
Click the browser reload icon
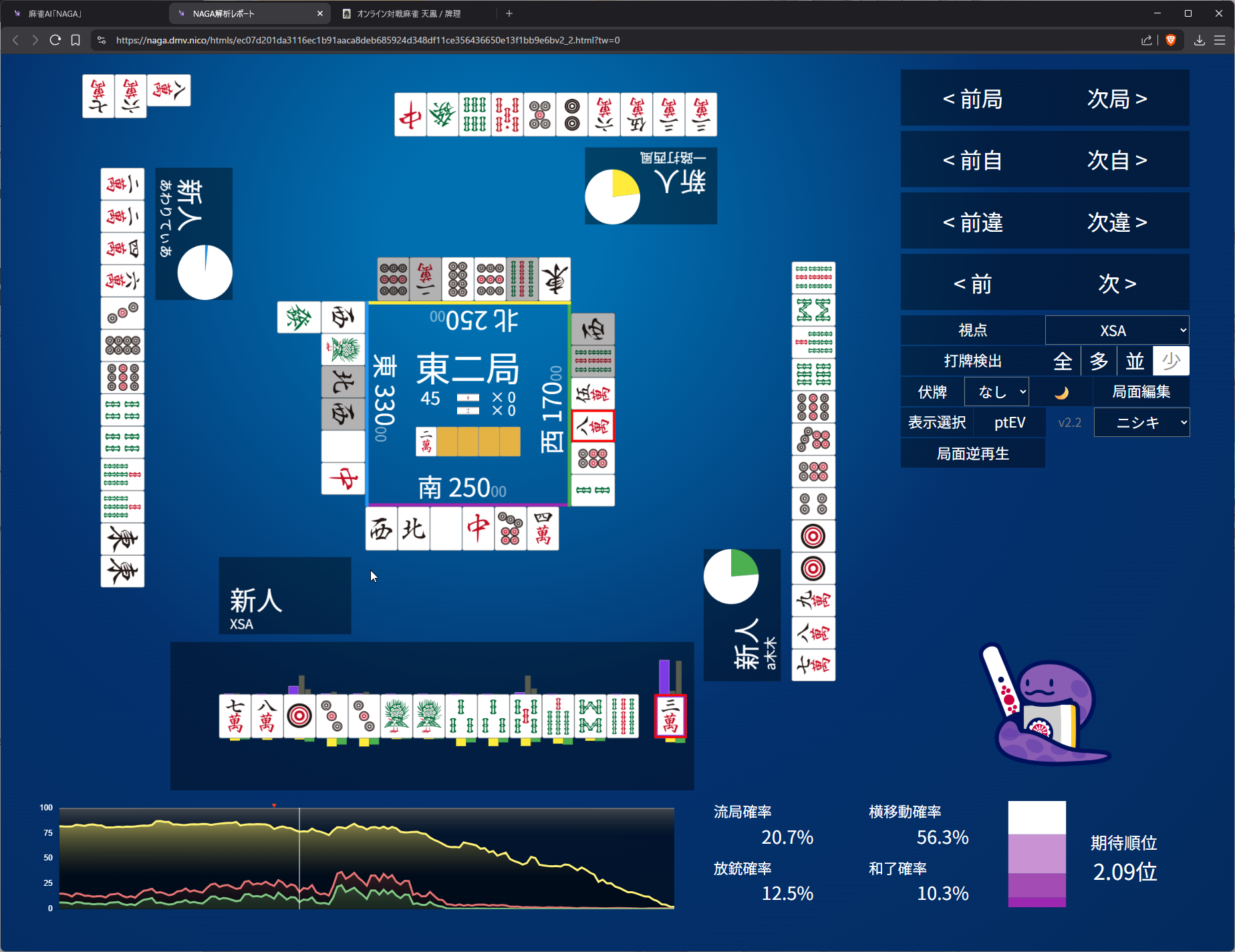[x=55, y=40]
